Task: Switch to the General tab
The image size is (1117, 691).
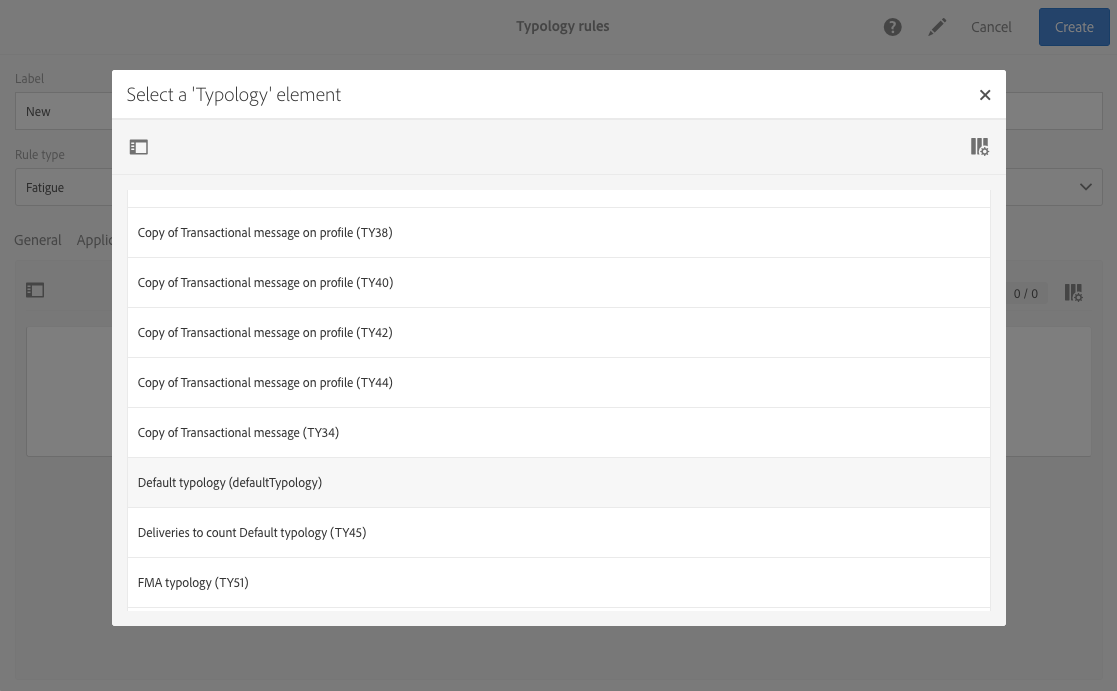Action: 38,240
